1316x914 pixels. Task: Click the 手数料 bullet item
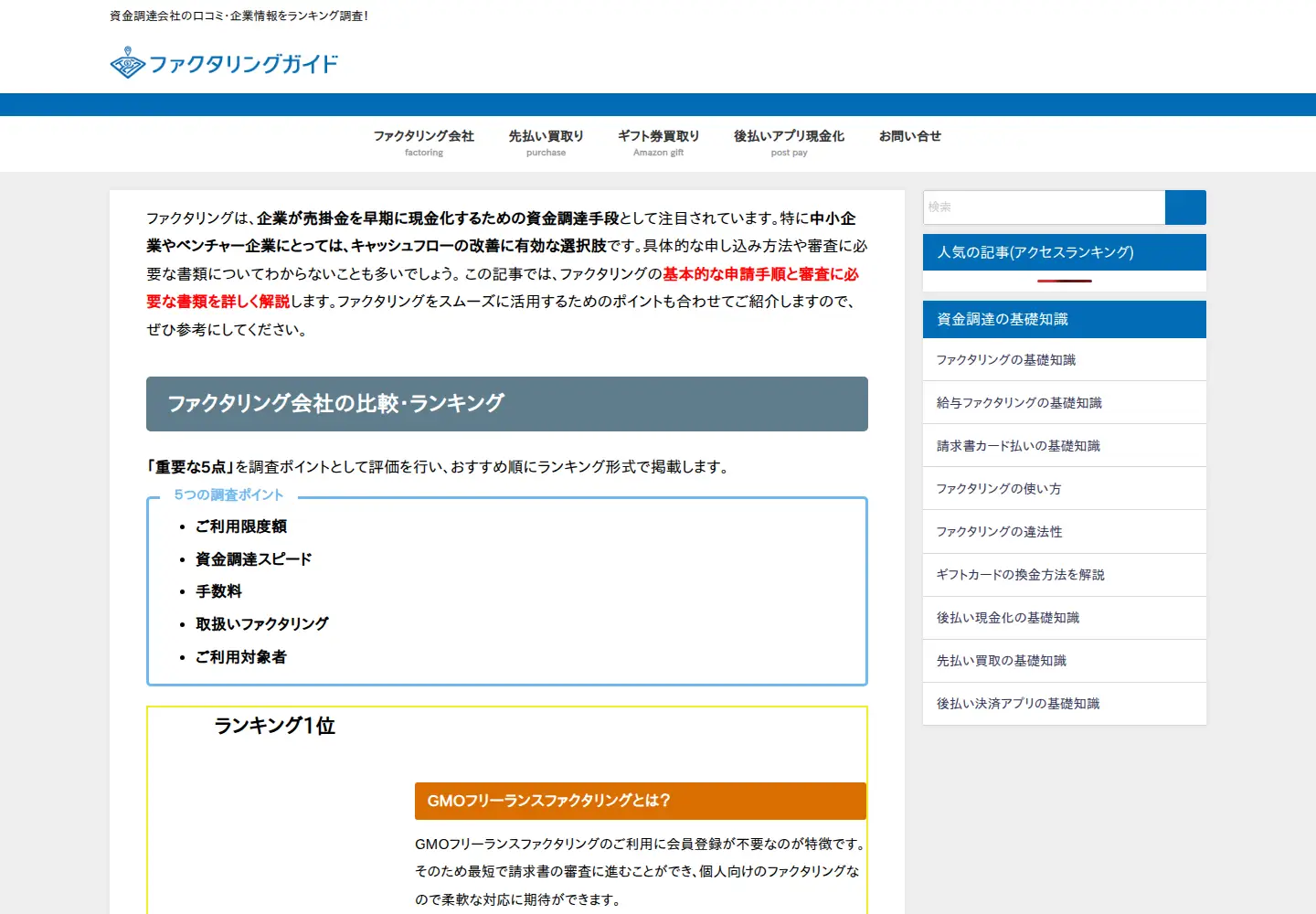pyautogui.click(x=218, y=591)
